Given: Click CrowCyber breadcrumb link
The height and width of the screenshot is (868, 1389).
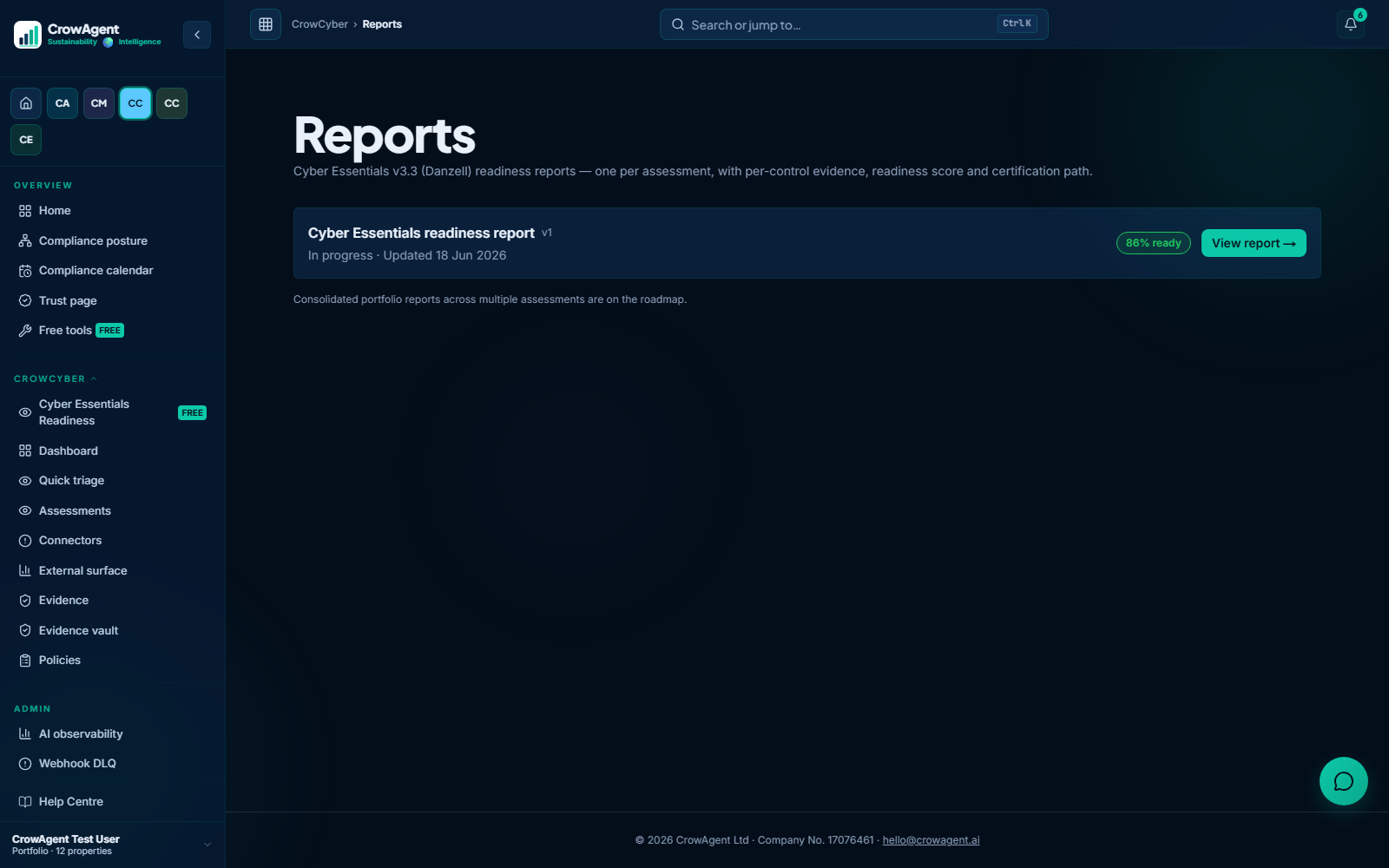Looking at the screenshot, I should [319, 24].
